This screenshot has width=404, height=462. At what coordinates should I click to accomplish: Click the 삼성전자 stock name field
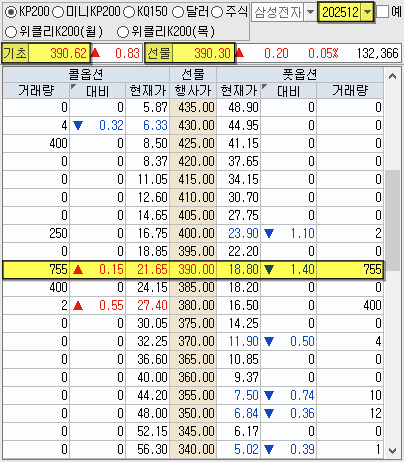277,12
